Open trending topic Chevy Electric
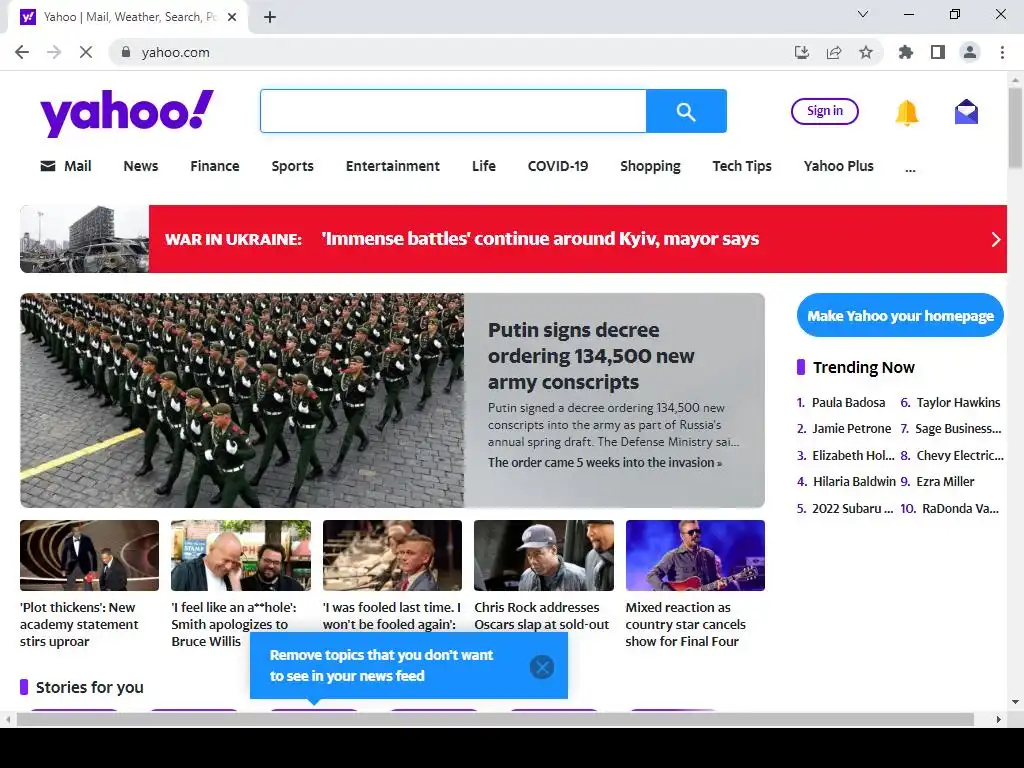 (x=960, y=455)
